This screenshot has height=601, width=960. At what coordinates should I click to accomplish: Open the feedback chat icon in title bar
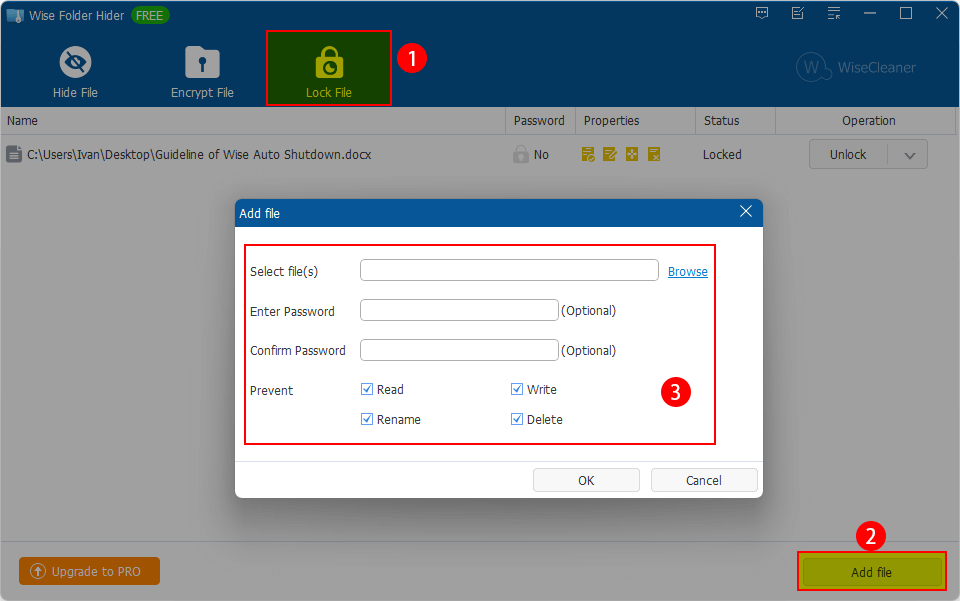click(762, 13)
